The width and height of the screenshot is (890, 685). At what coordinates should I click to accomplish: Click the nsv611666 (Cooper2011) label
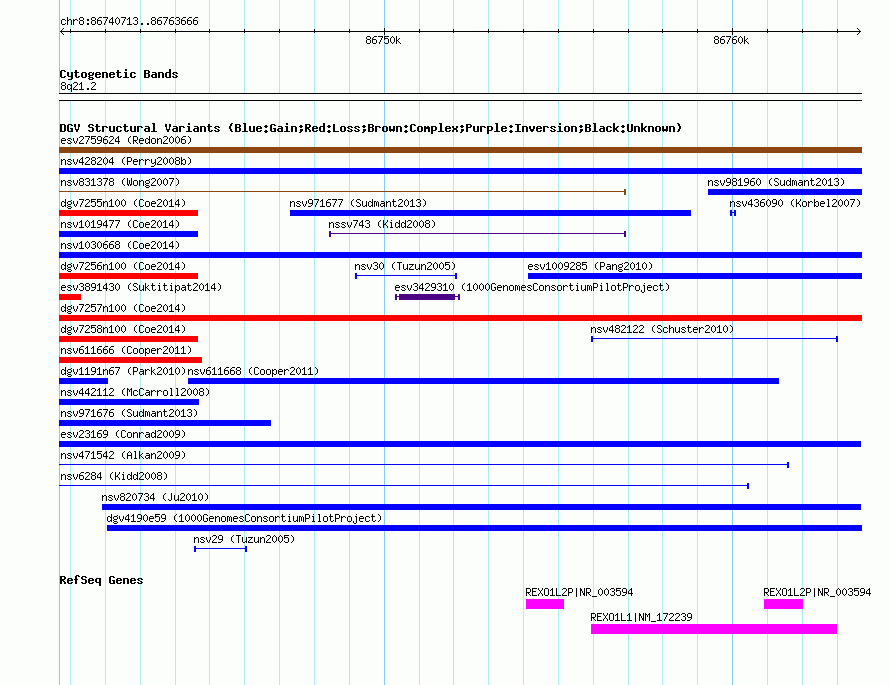126,350
